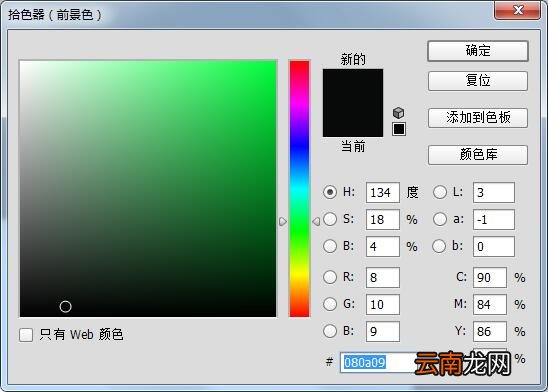Select the S saturation radio button
The image size is (548, 392).
(x=330, y=219)
